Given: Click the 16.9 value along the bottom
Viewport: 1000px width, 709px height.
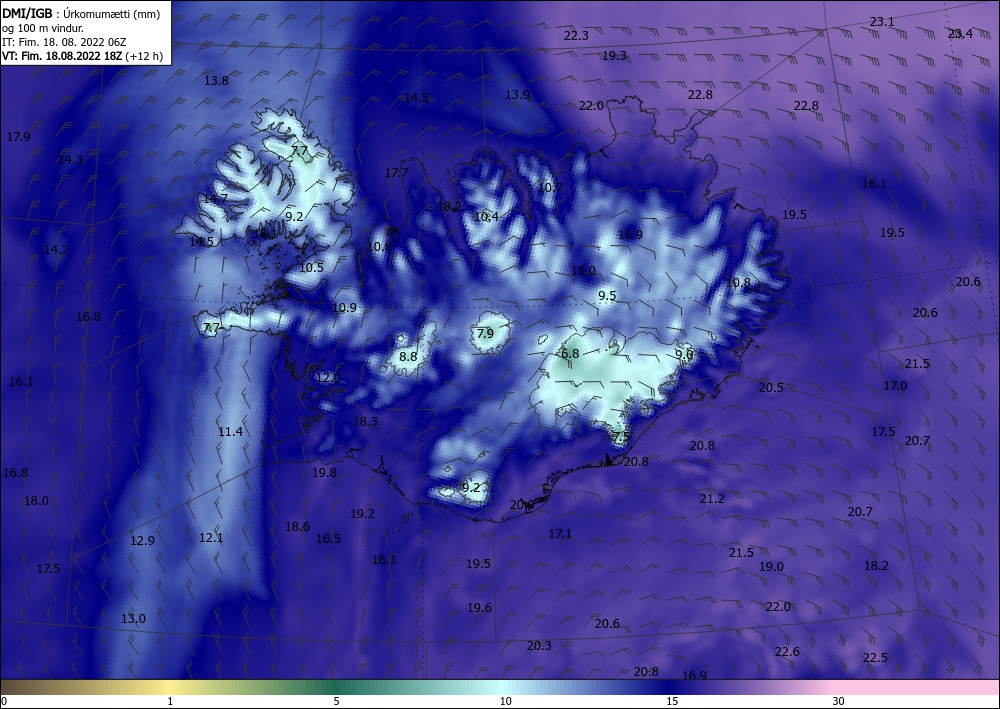Looking at the screenshot, I should point(695,675).
